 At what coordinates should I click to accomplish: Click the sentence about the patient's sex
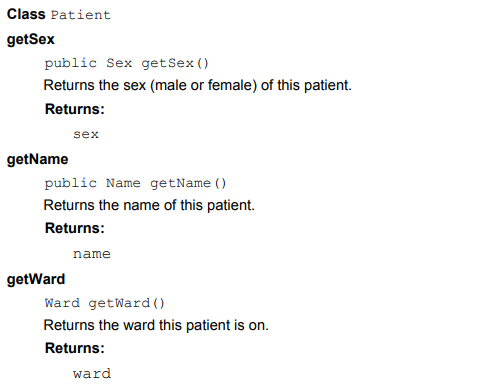point(198,85)
